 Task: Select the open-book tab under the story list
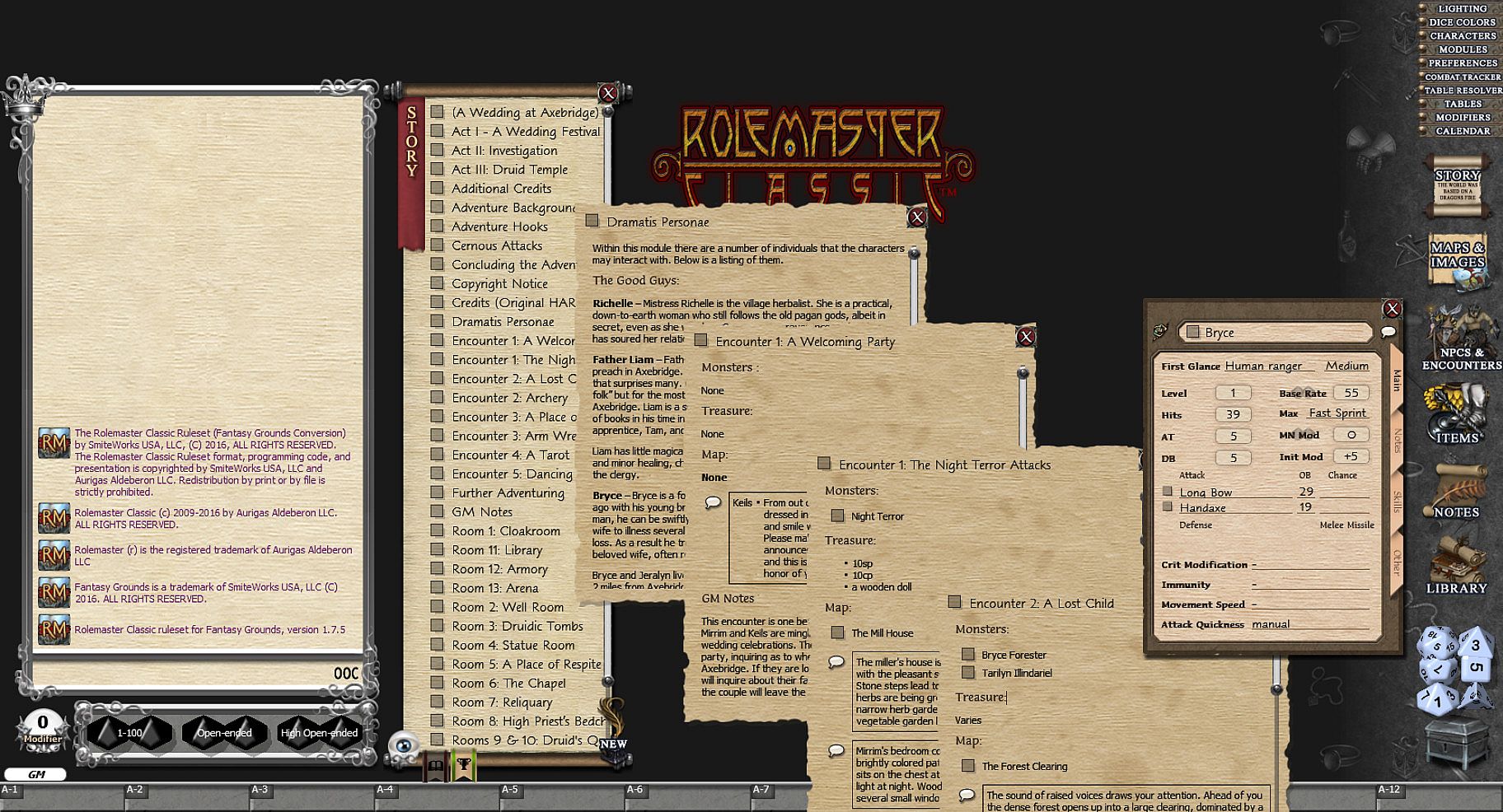pyautogui.click(x=435, y=766)
